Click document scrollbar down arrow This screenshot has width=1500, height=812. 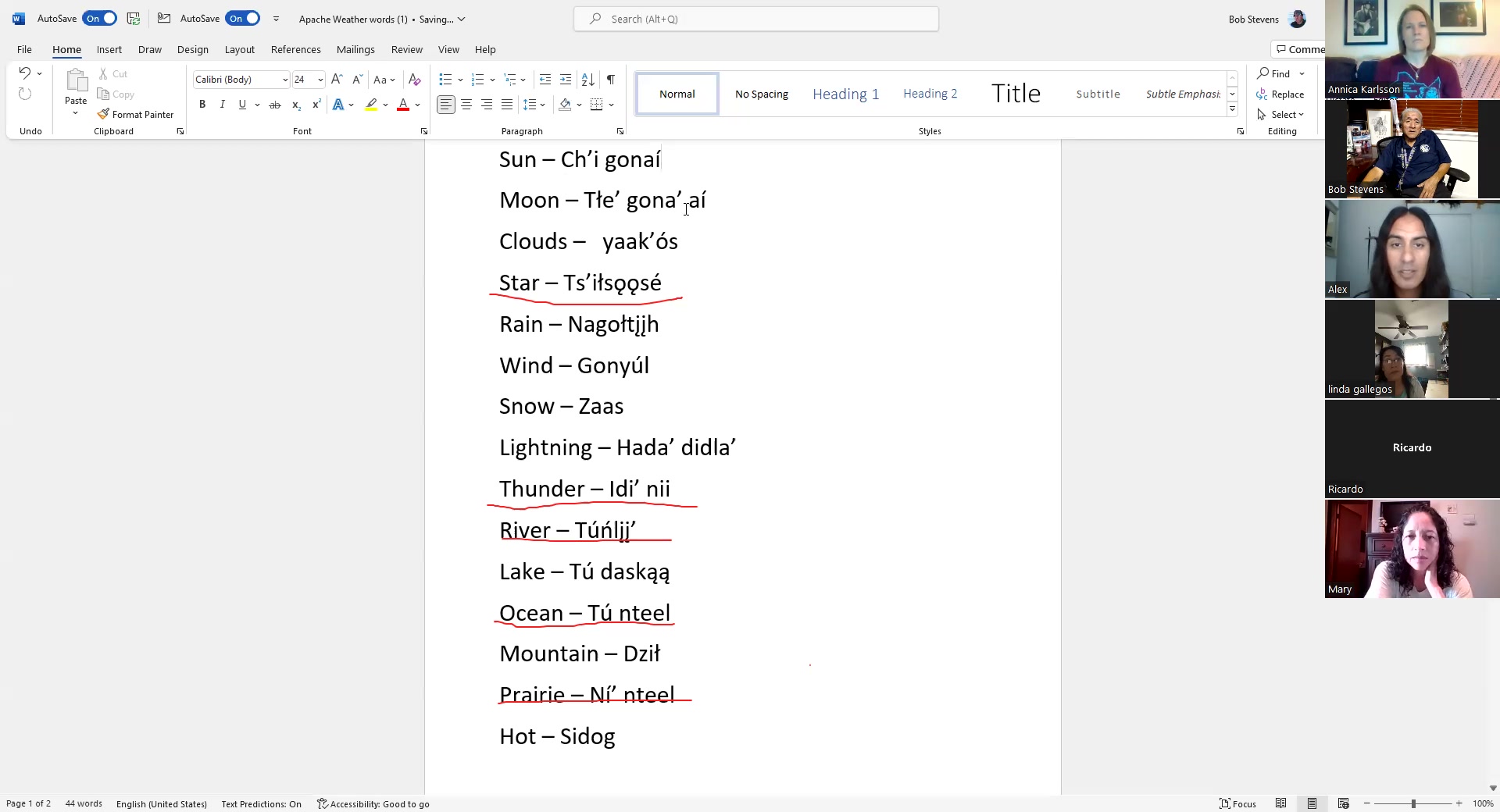[x=1493, y=788]
